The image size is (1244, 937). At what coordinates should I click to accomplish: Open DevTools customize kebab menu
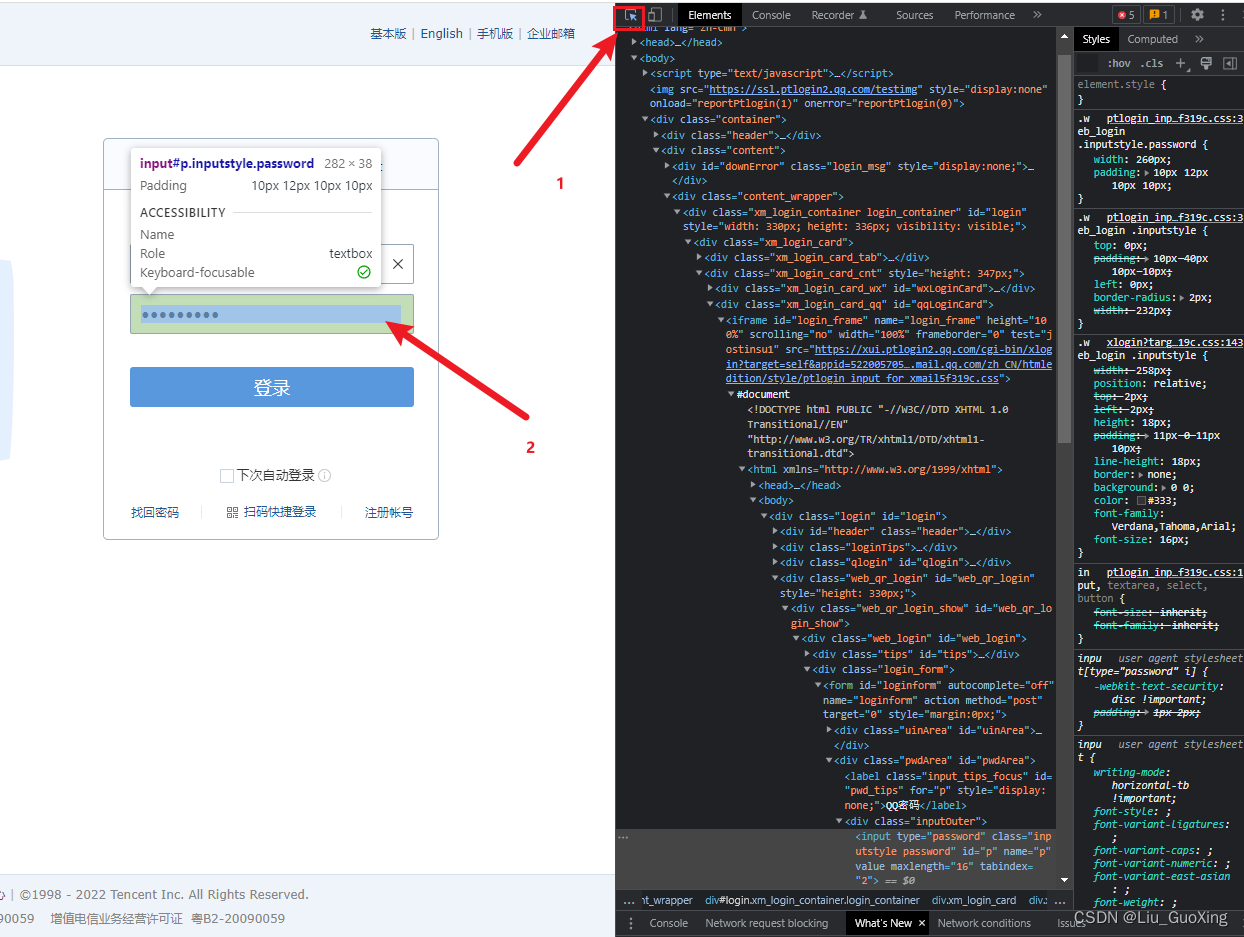coord(1223,15)
